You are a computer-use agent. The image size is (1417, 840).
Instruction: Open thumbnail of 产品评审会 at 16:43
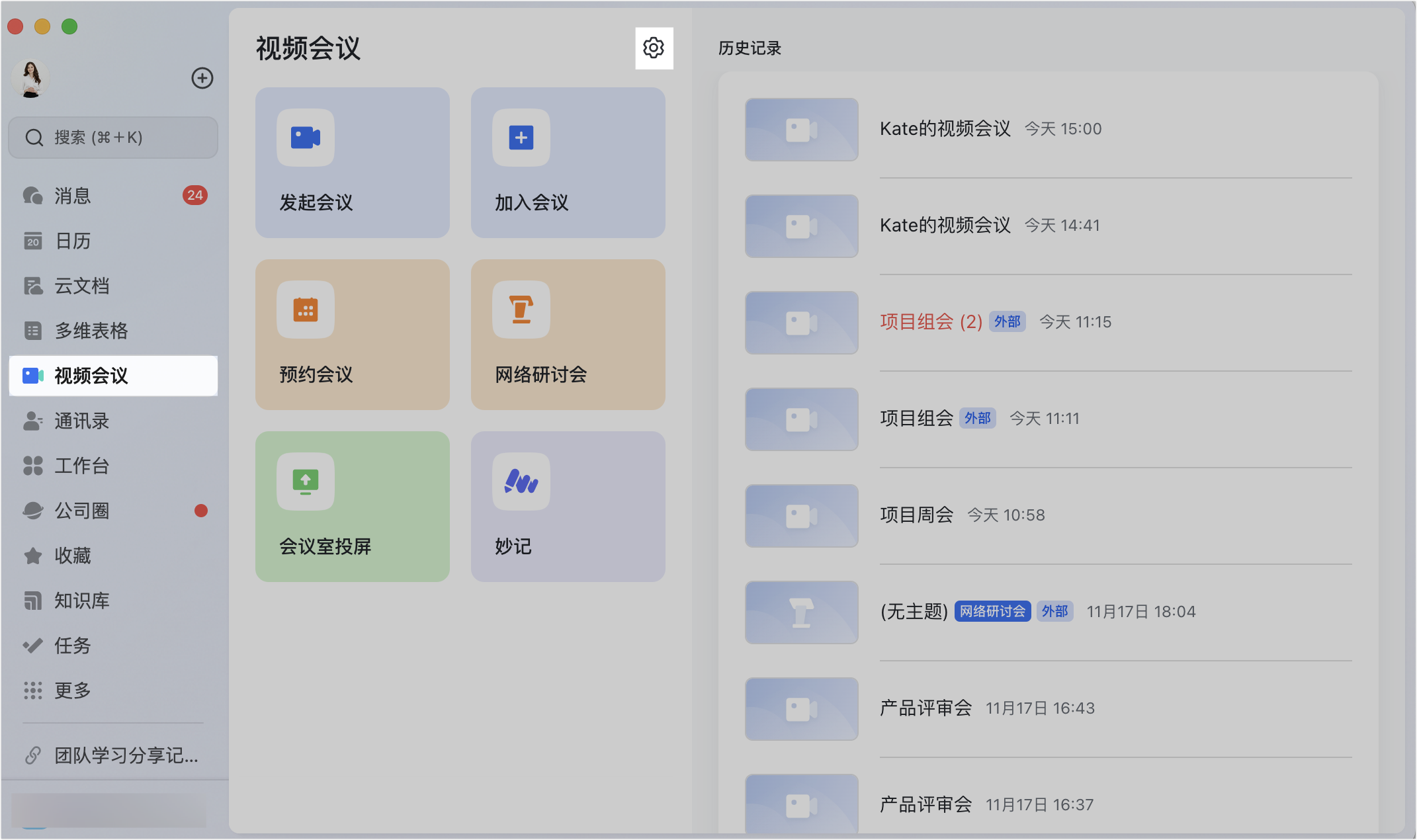pyautogui.click(x=802, y=709)
